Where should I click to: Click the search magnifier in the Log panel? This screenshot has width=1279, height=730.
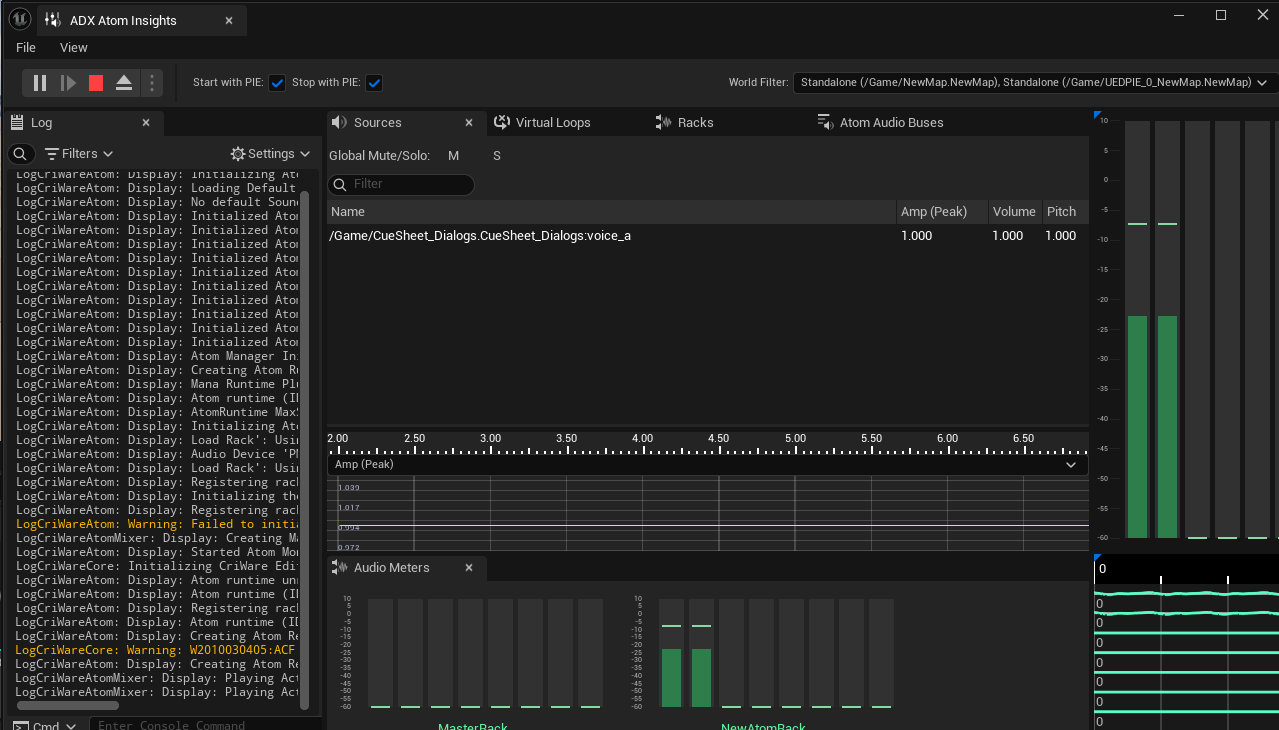coord(20,154)
